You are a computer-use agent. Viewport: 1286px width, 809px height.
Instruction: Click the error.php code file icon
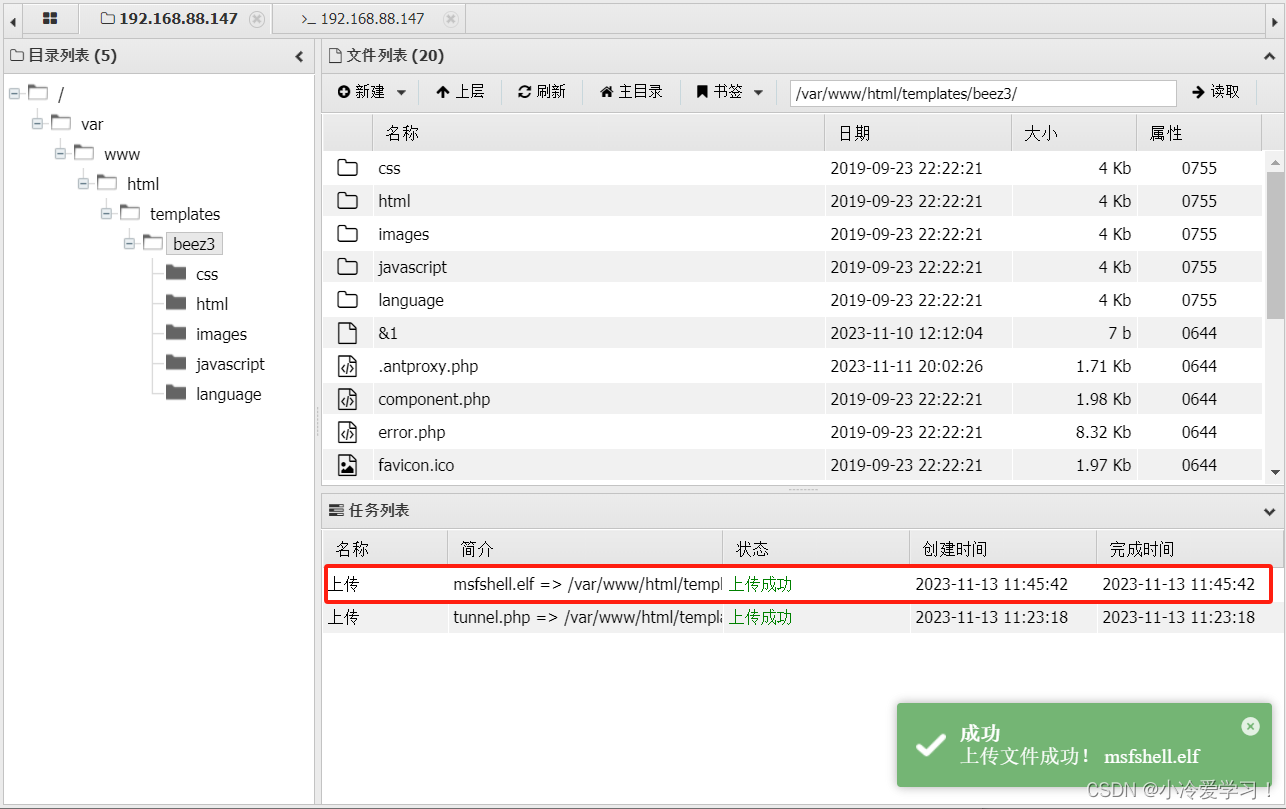click(347, 432)
